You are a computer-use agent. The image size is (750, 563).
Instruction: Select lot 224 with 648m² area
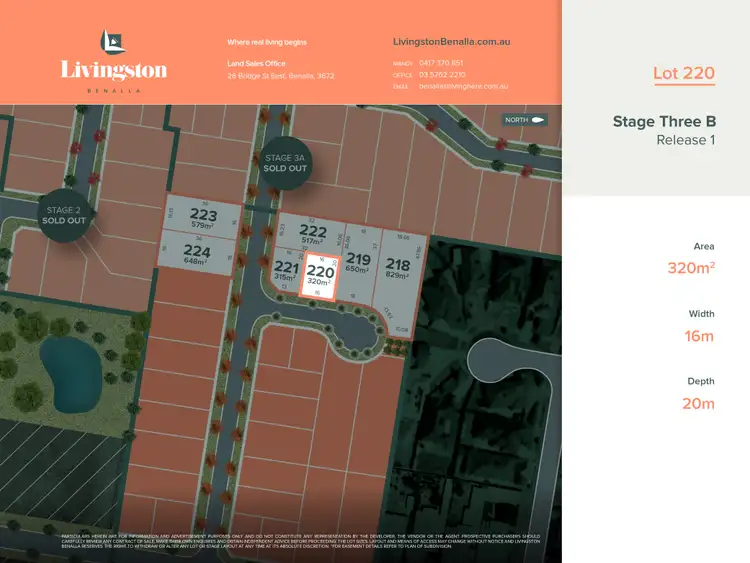[x=198, y=255]
